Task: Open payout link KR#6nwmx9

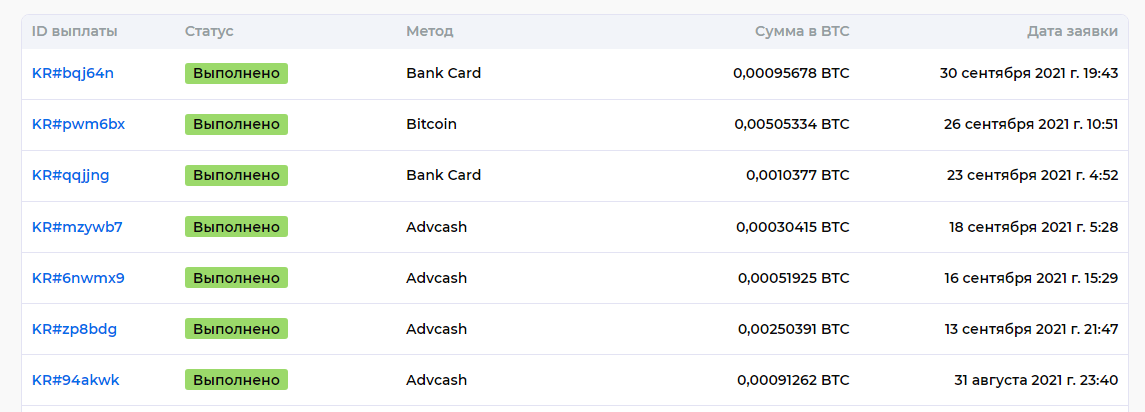Action: click(79, 278)
